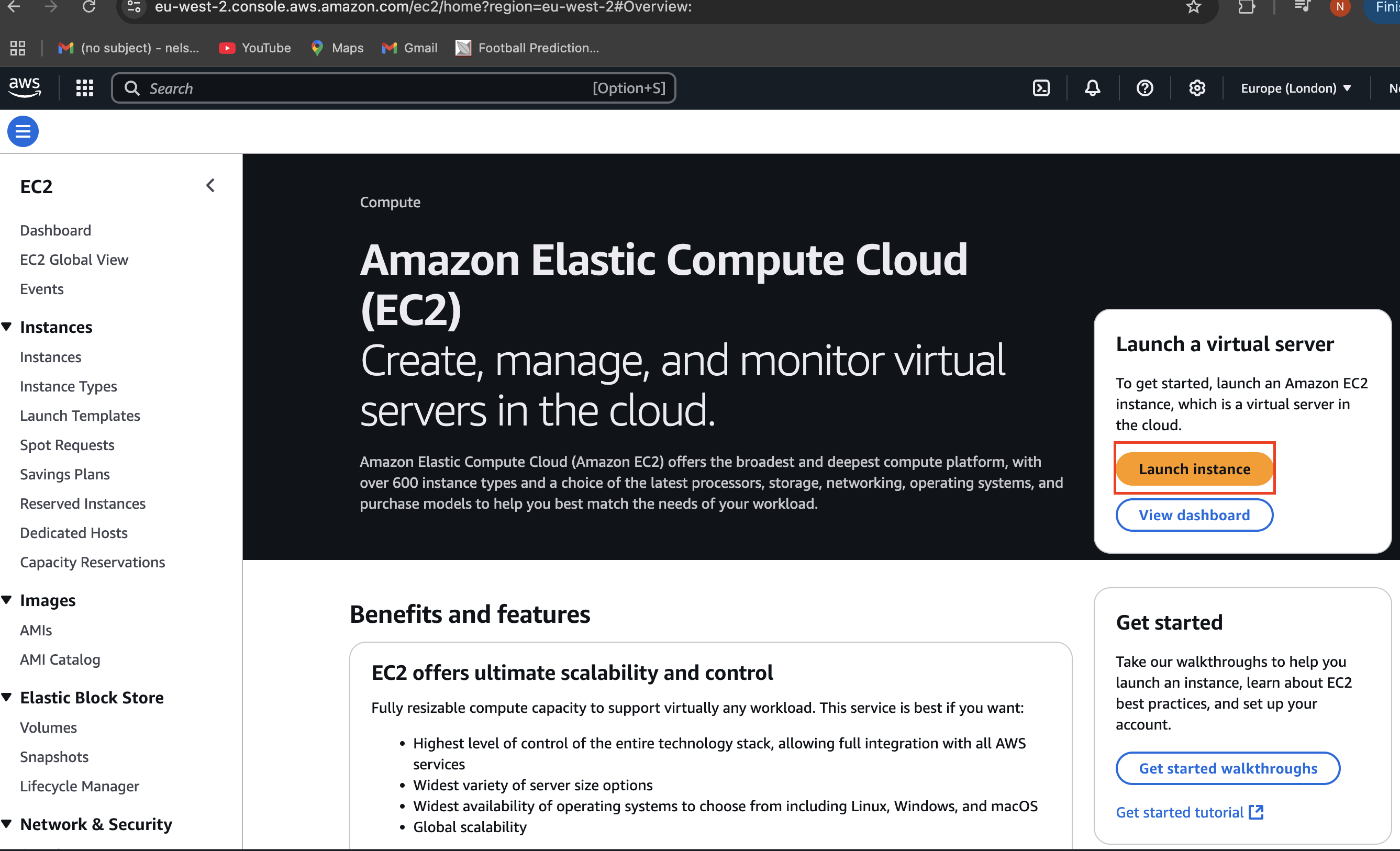Click the View dashboard button
Viewport: 1400px width, 851px height.
(x=1194, y=516)
